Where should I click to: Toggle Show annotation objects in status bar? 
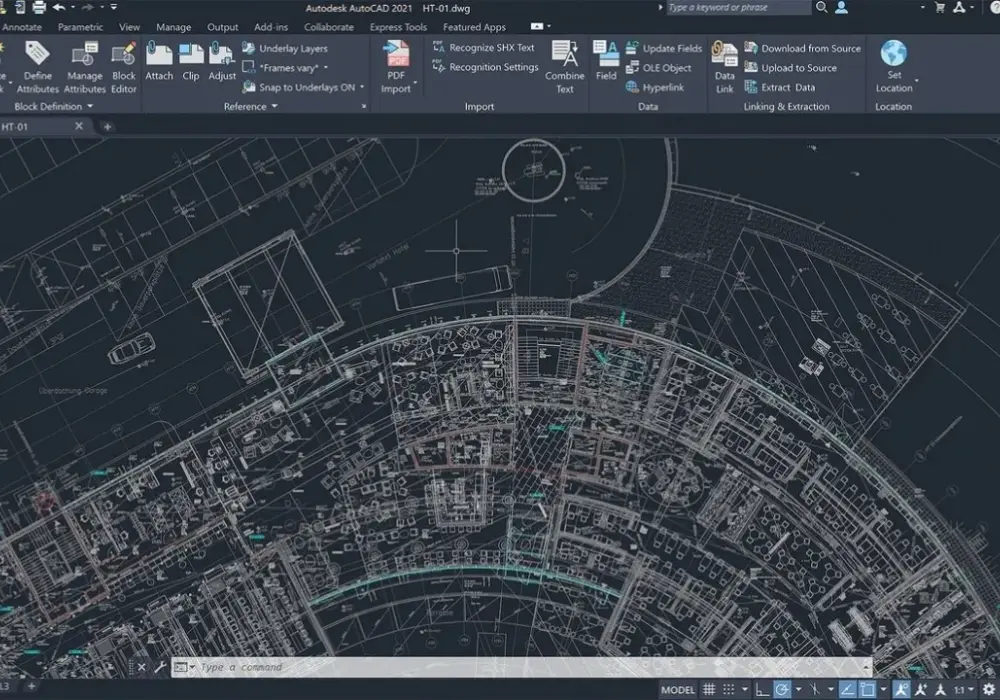(x=901, y=689)
